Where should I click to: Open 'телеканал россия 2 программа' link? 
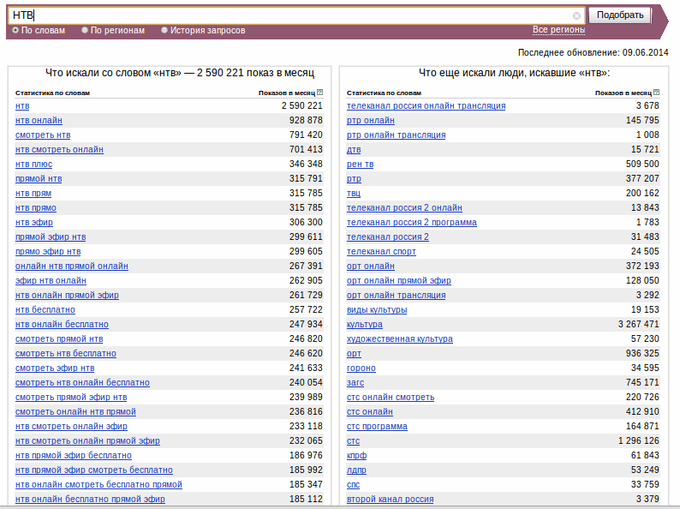coord(412,222)
